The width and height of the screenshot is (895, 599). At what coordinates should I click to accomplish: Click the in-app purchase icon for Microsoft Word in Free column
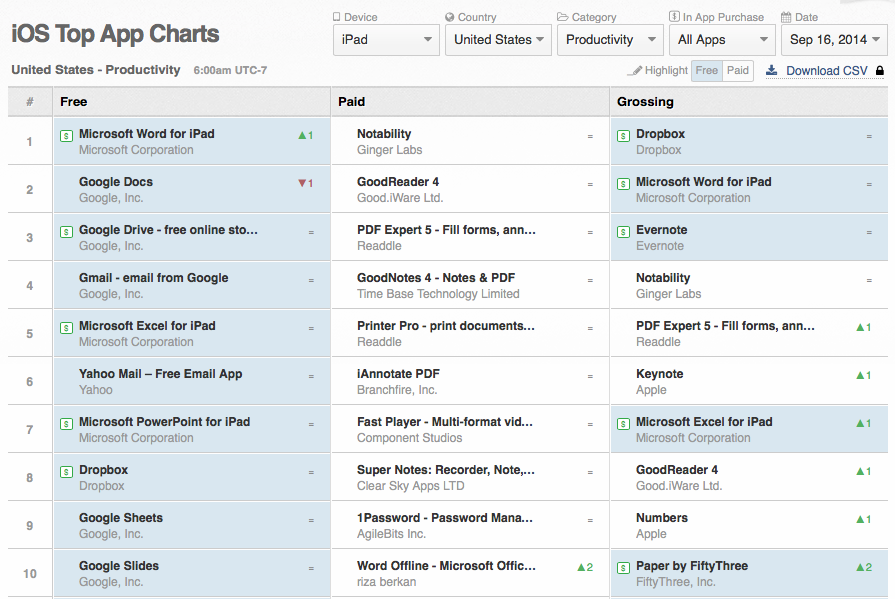67,136
